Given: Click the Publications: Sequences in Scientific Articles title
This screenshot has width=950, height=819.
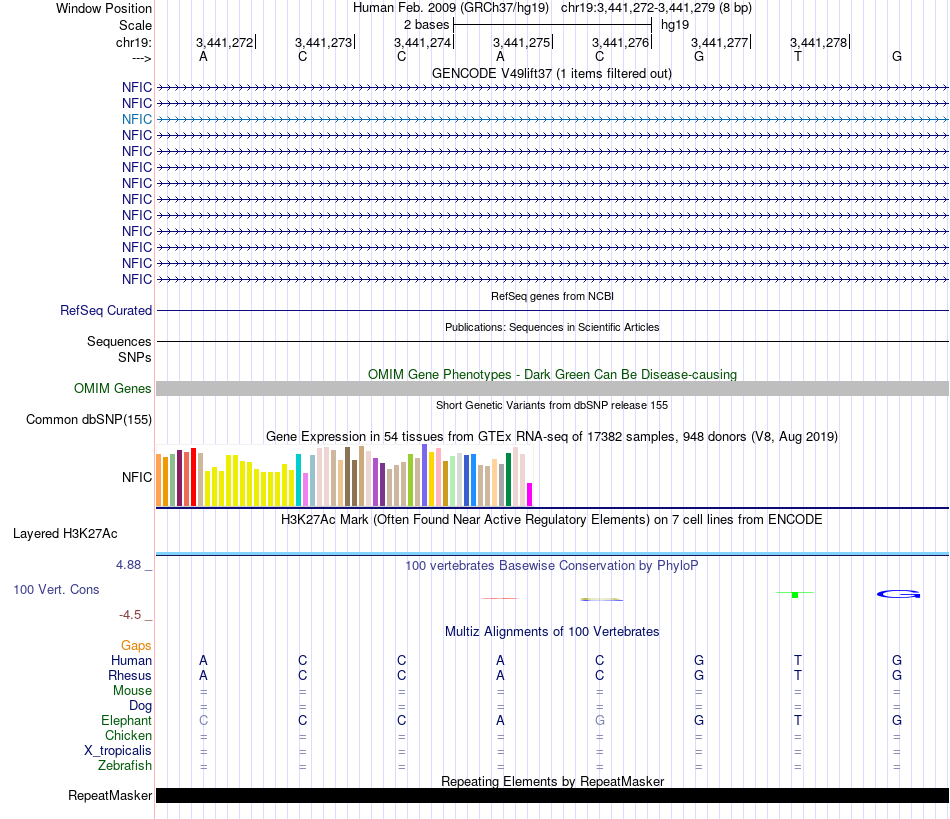Looking at the screenshot, I should coord(552,327).
